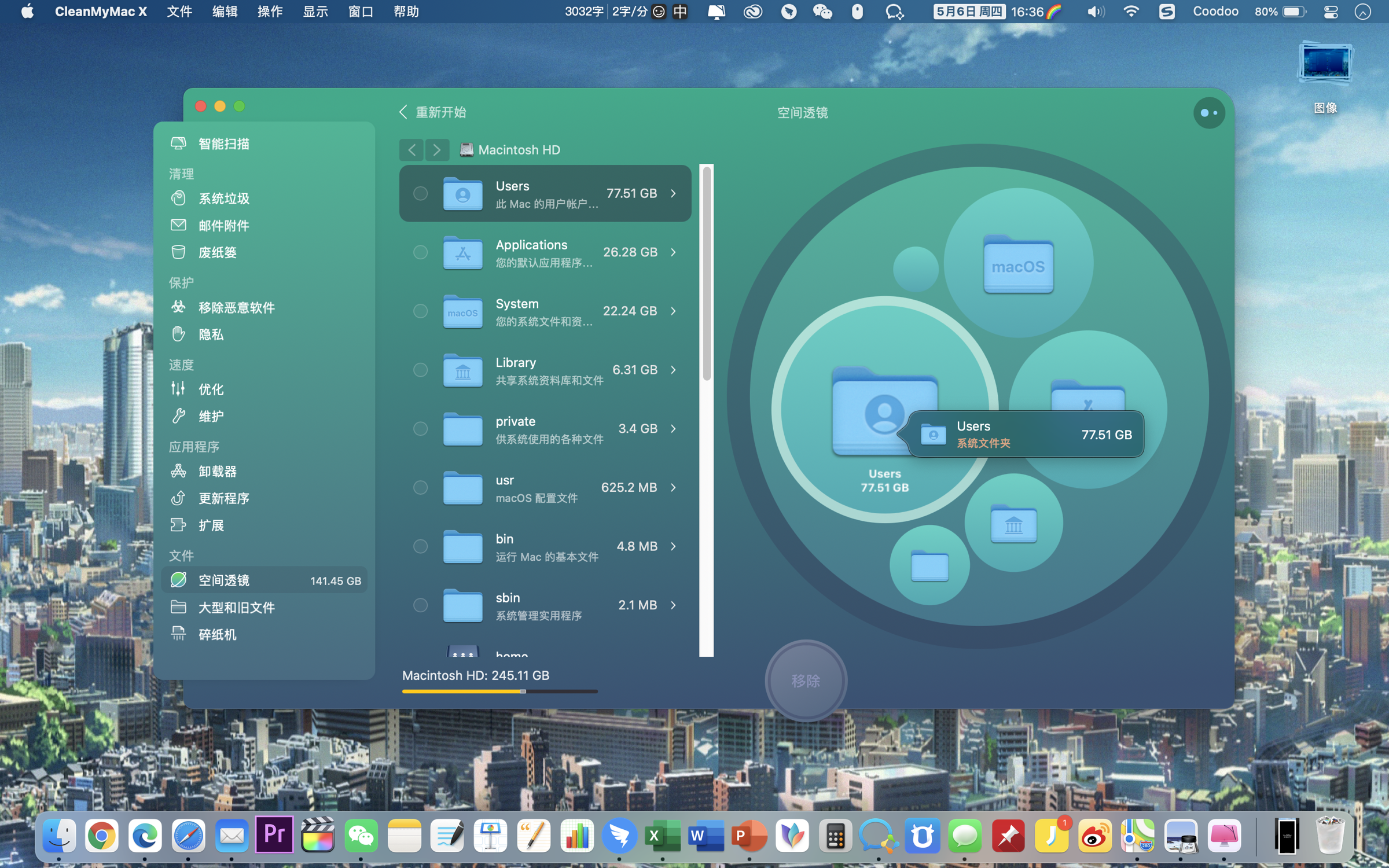The image size is (1389, 868).
Task: Open the Malware Removal sidebar item
Action: tap(178, 307)
